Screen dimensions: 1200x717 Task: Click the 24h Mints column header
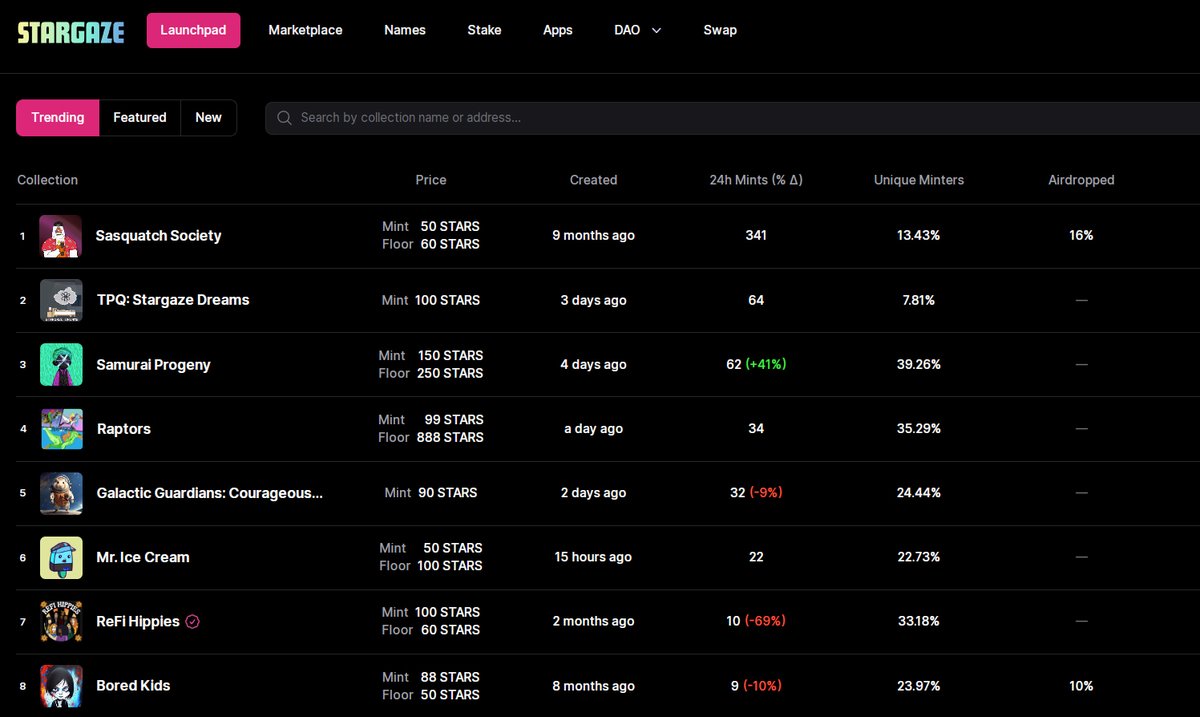756,180
